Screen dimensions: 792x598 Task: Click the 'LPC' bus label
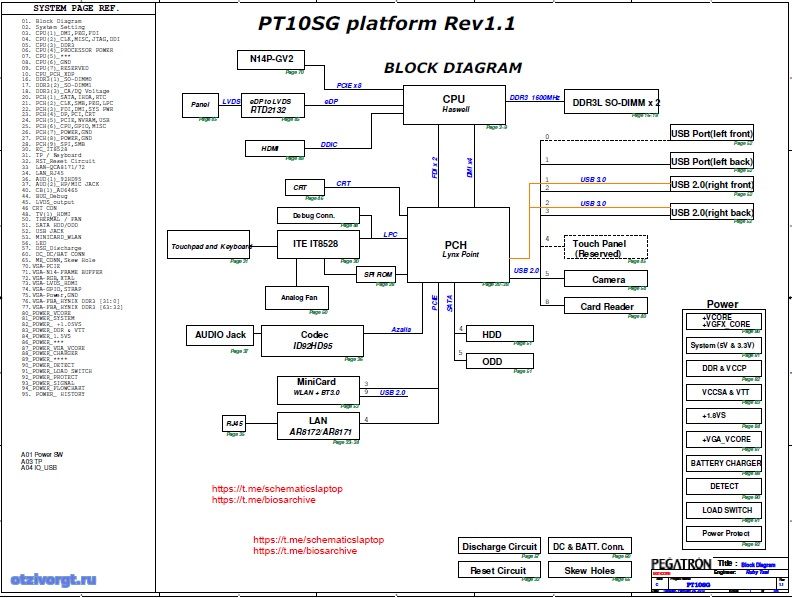[x=390, y=234]
